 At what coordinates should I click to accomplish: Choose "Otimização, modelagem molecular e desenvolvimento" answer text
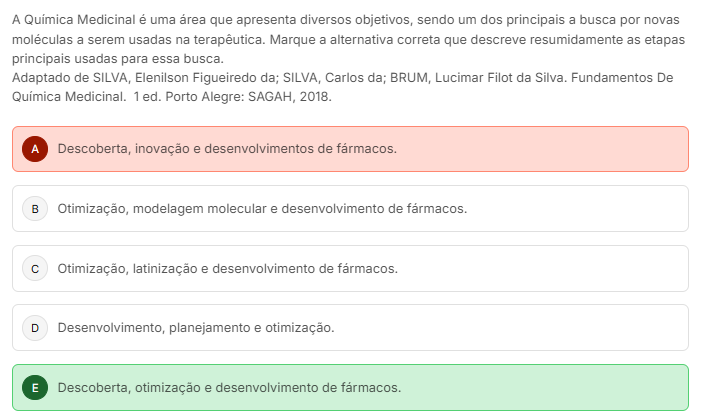click(x=262, y=209)
